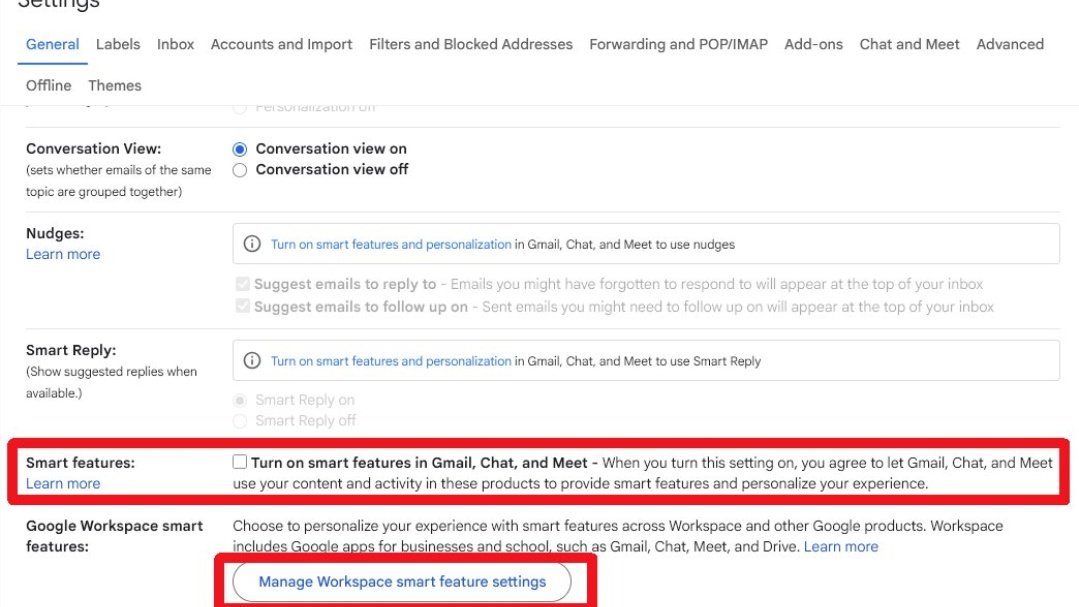Click Manage Workspace smart feature settings button
1079x607 pixels.
402,582
